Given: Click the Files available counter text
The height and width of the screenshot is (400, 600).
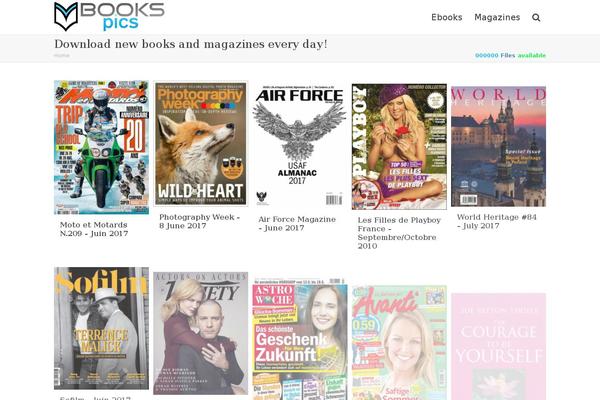Looking at the screenshot, I should [x=510, y=55].
